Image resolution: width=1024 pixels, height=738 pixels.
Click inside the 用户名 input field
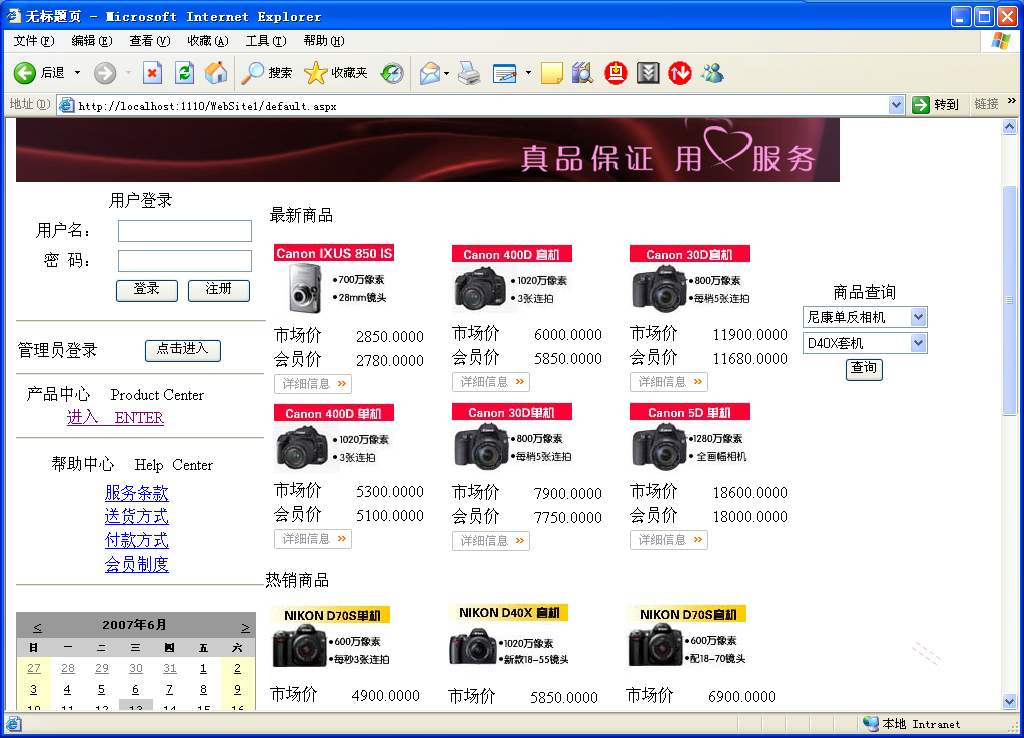click(185, 231)
